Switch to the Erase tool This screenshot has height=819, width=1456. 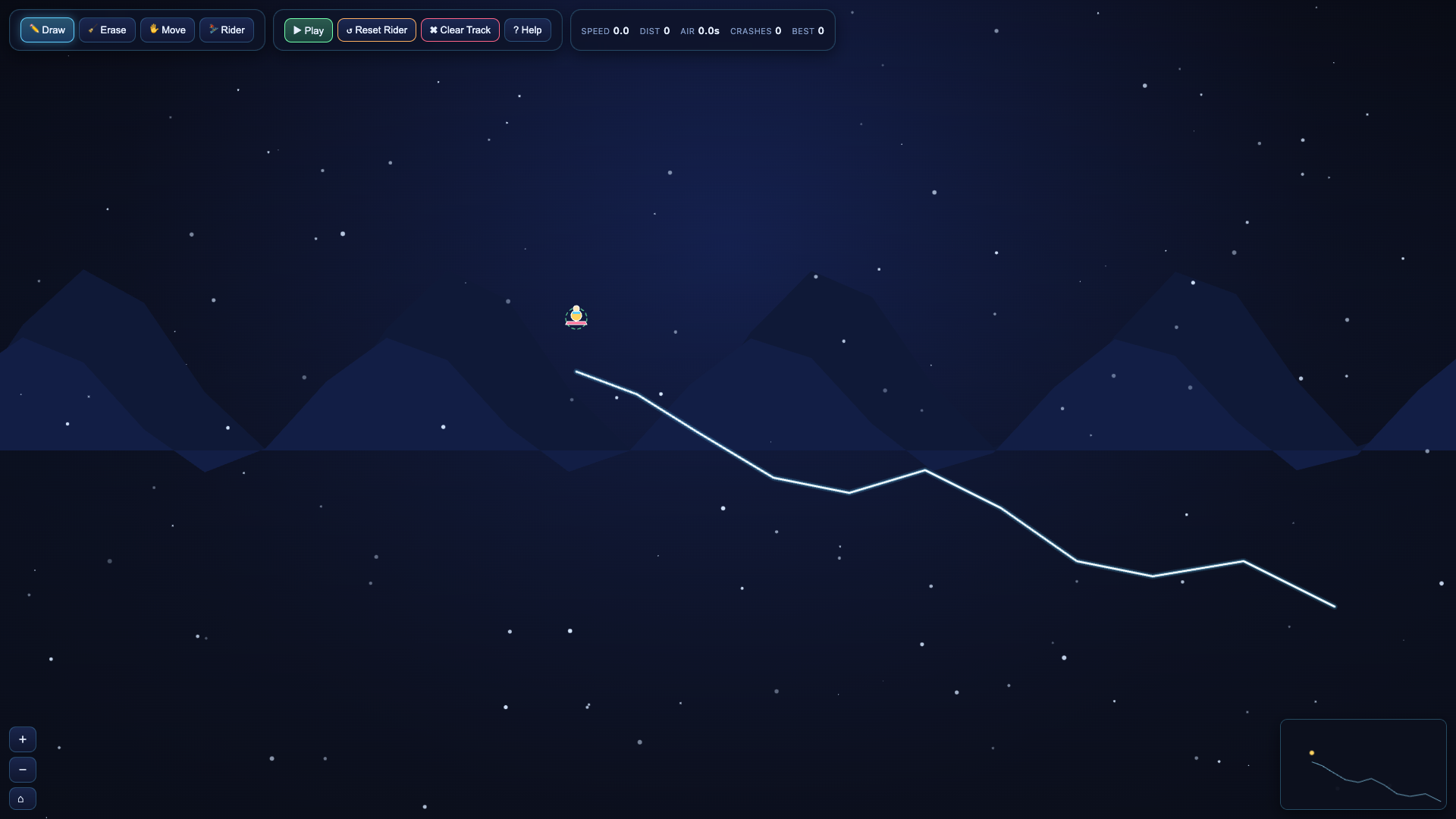coord(107,30)
